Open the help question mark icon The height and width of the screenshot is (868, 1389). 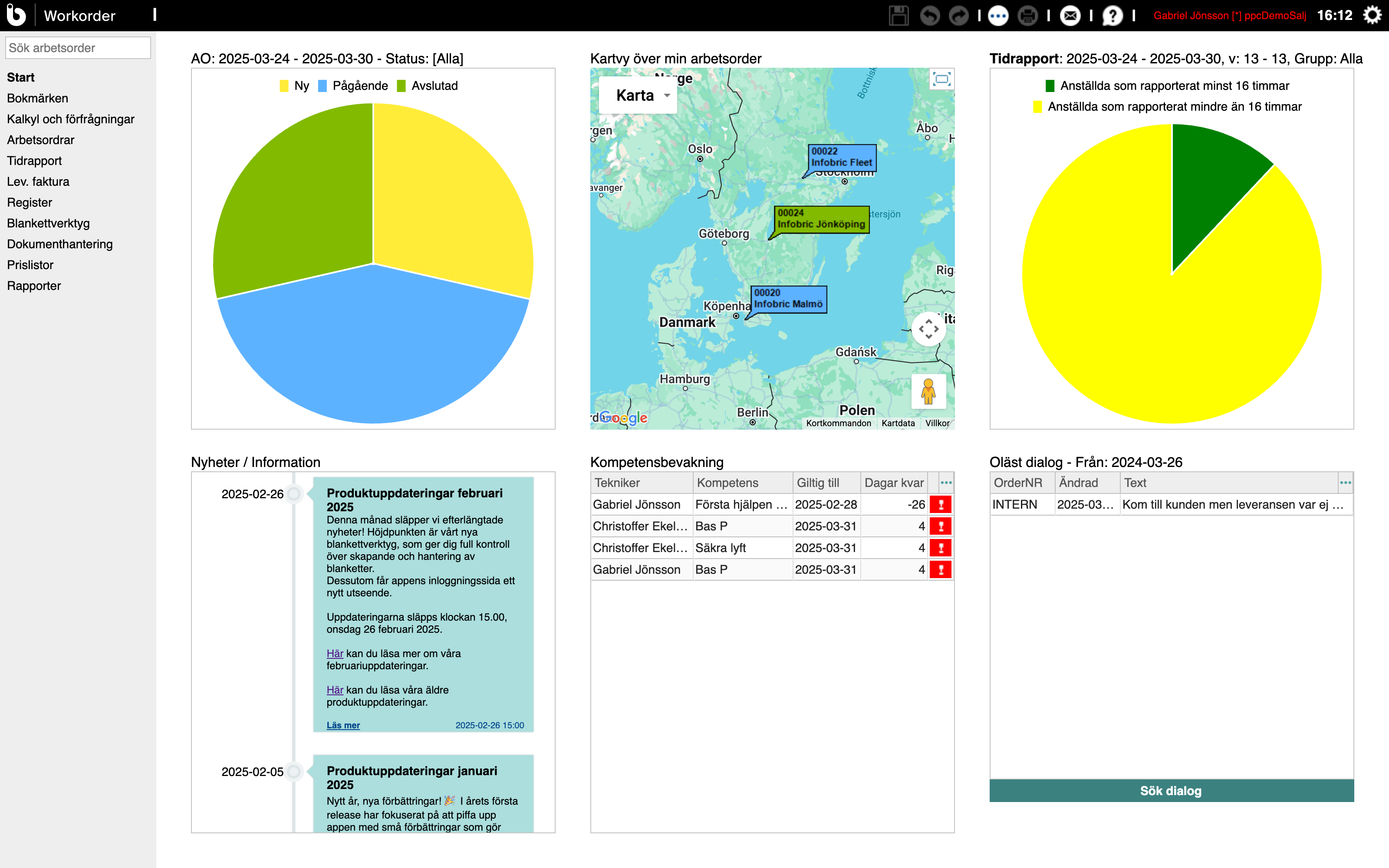click(x=1113, y=16)
